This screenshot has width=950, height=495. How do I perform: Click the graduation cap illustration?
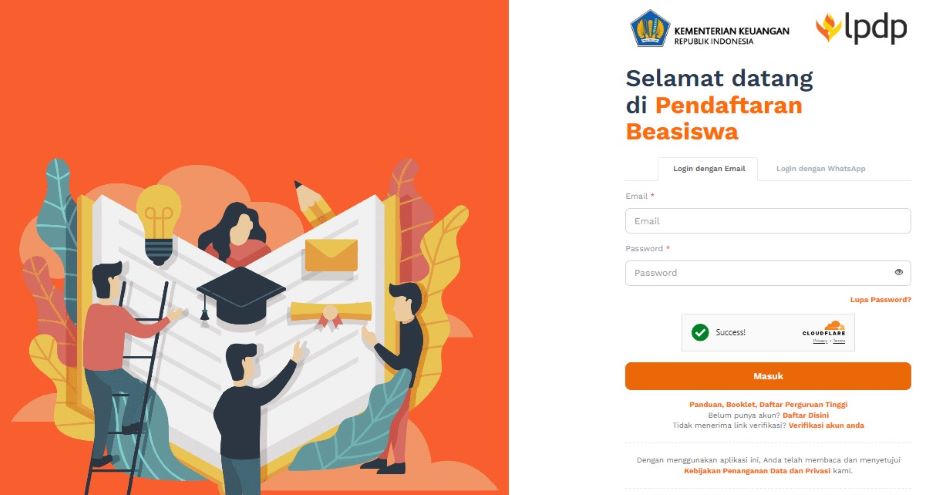(x=240, y=295)
